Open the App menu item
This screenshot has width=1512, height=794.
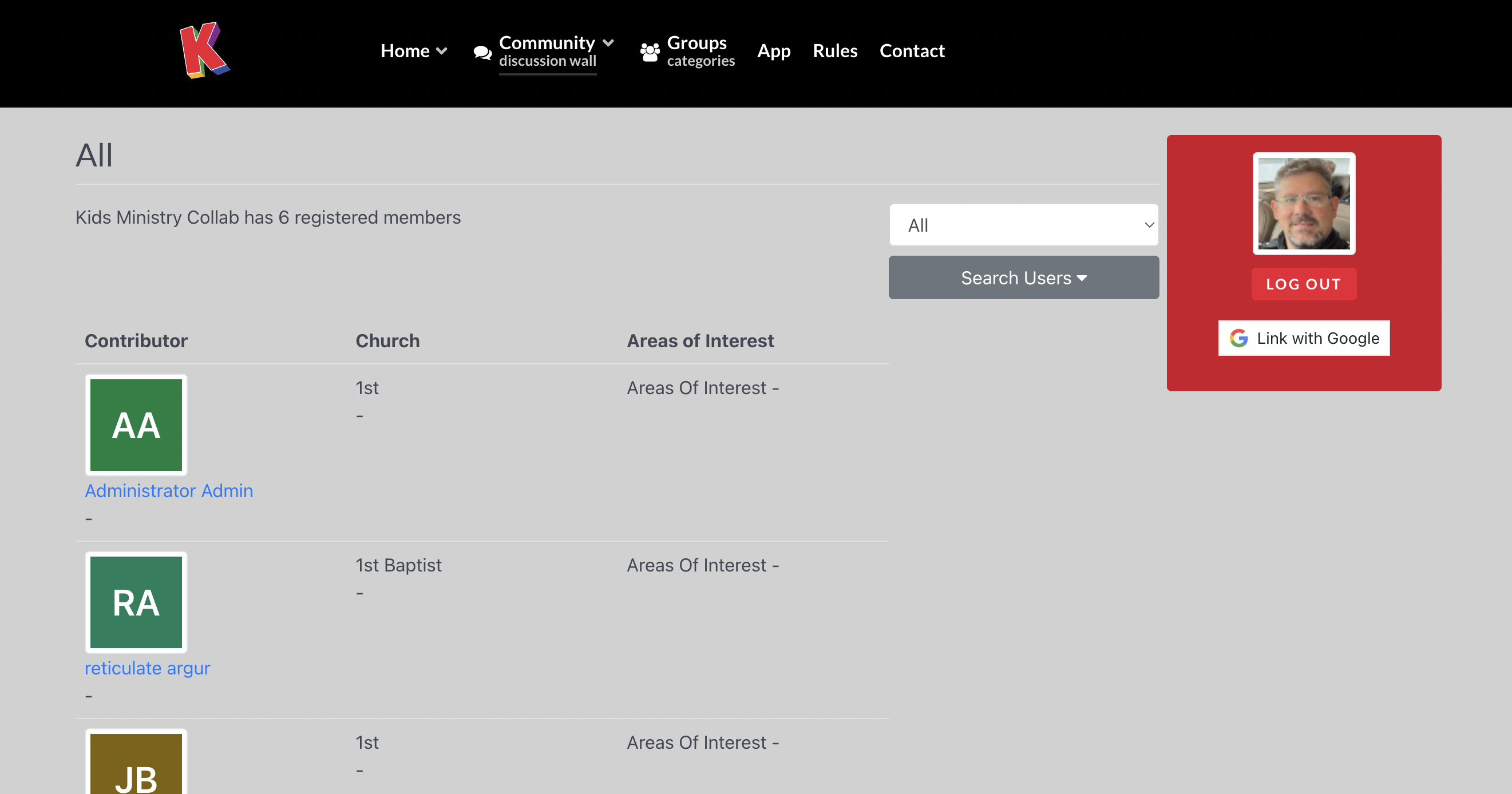point(774,51)
